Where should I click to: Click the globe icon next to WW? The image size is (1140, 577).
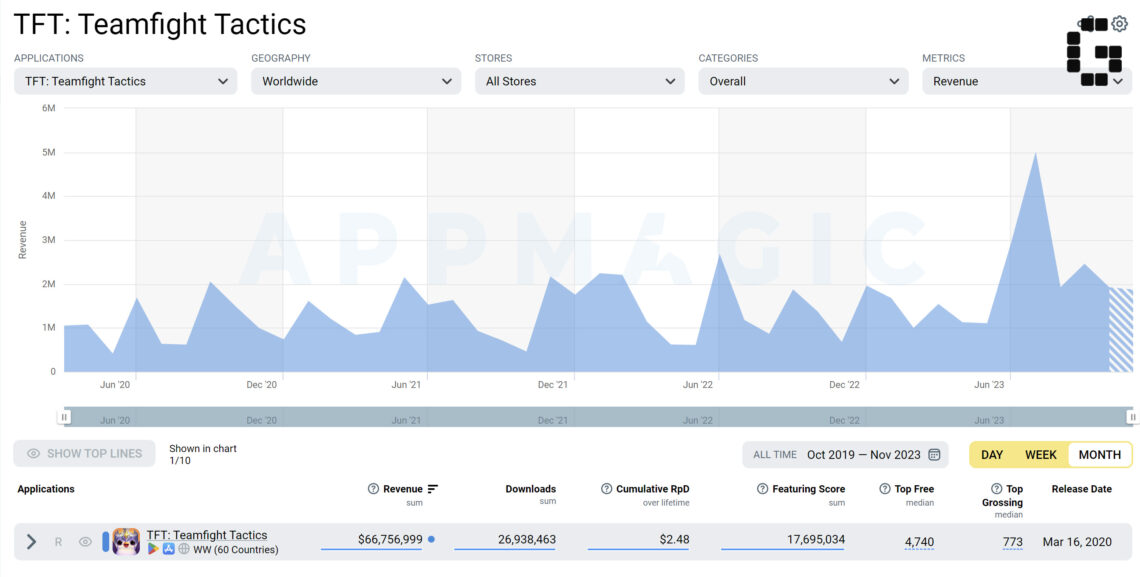tap(184, 550)
